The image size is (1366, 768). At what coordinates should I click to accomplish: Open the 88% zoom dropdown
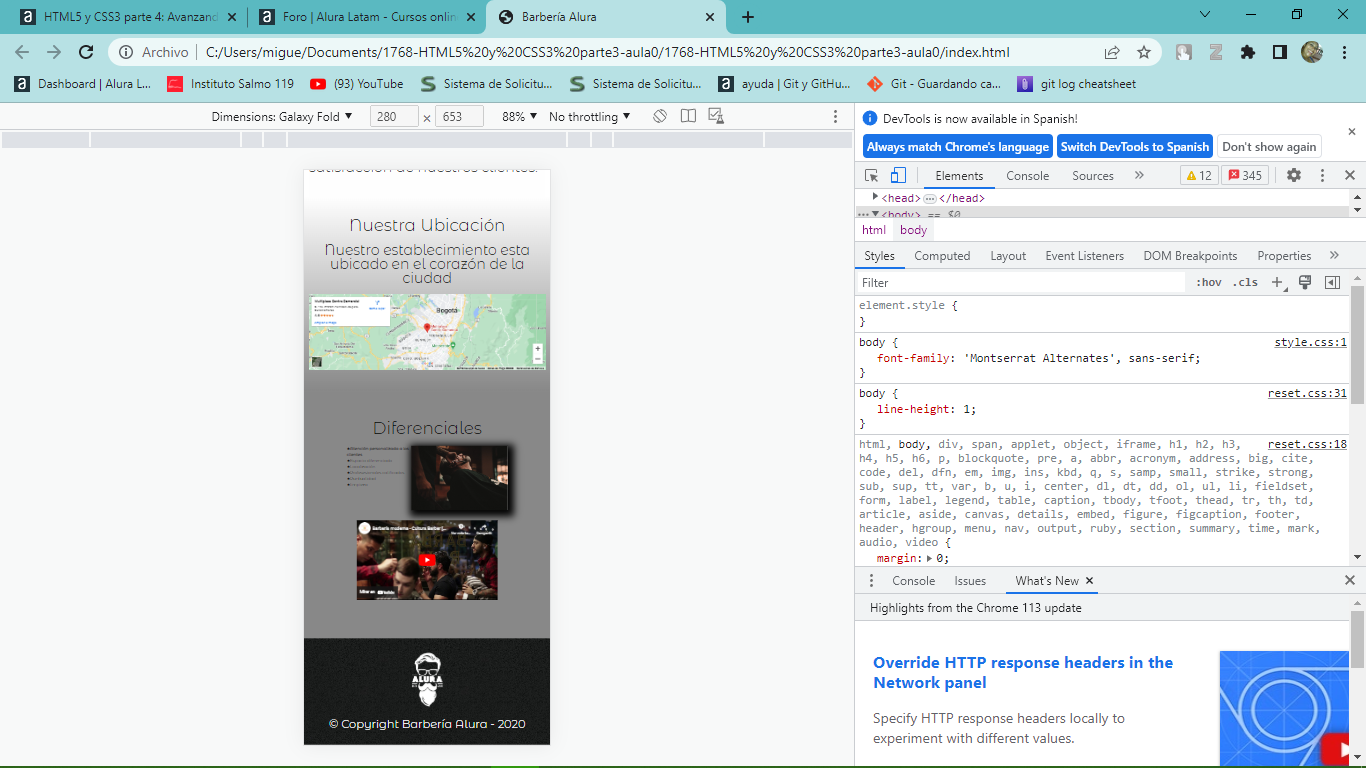point(519,117)
